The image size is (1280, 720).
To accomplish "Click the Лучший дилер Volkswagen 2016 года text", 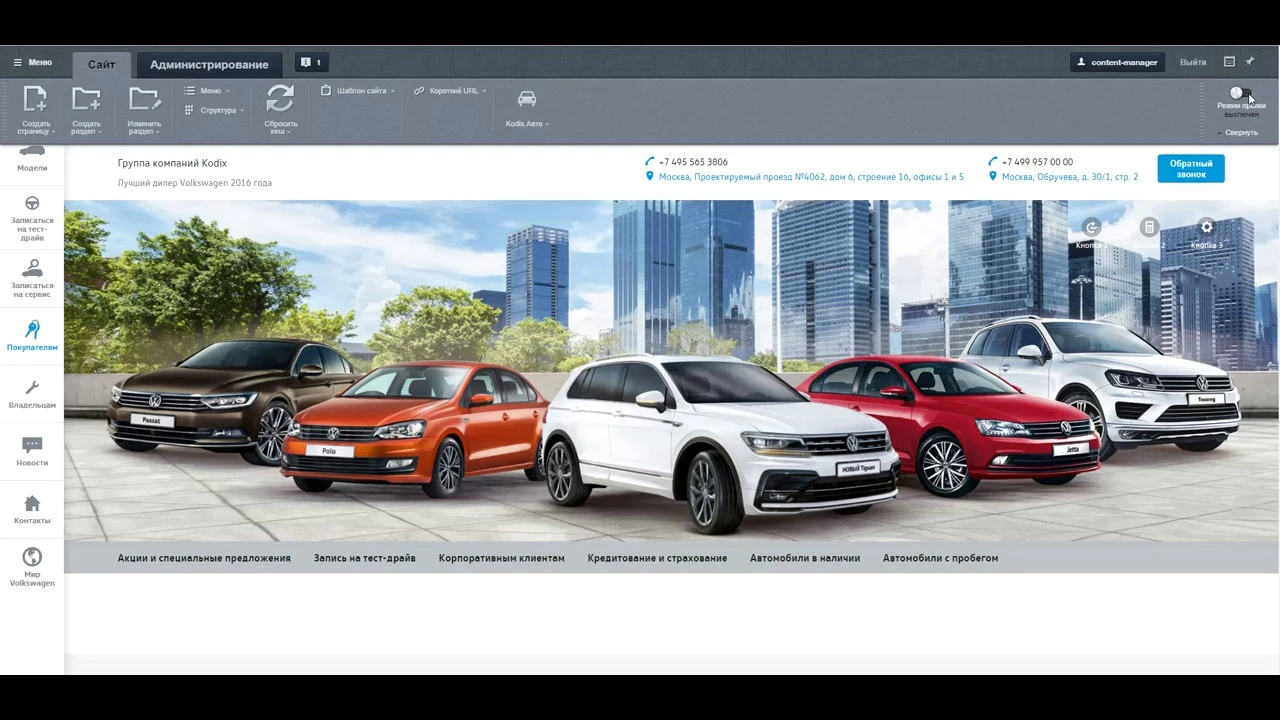I will pyautogui.click(x=194, y=183).
